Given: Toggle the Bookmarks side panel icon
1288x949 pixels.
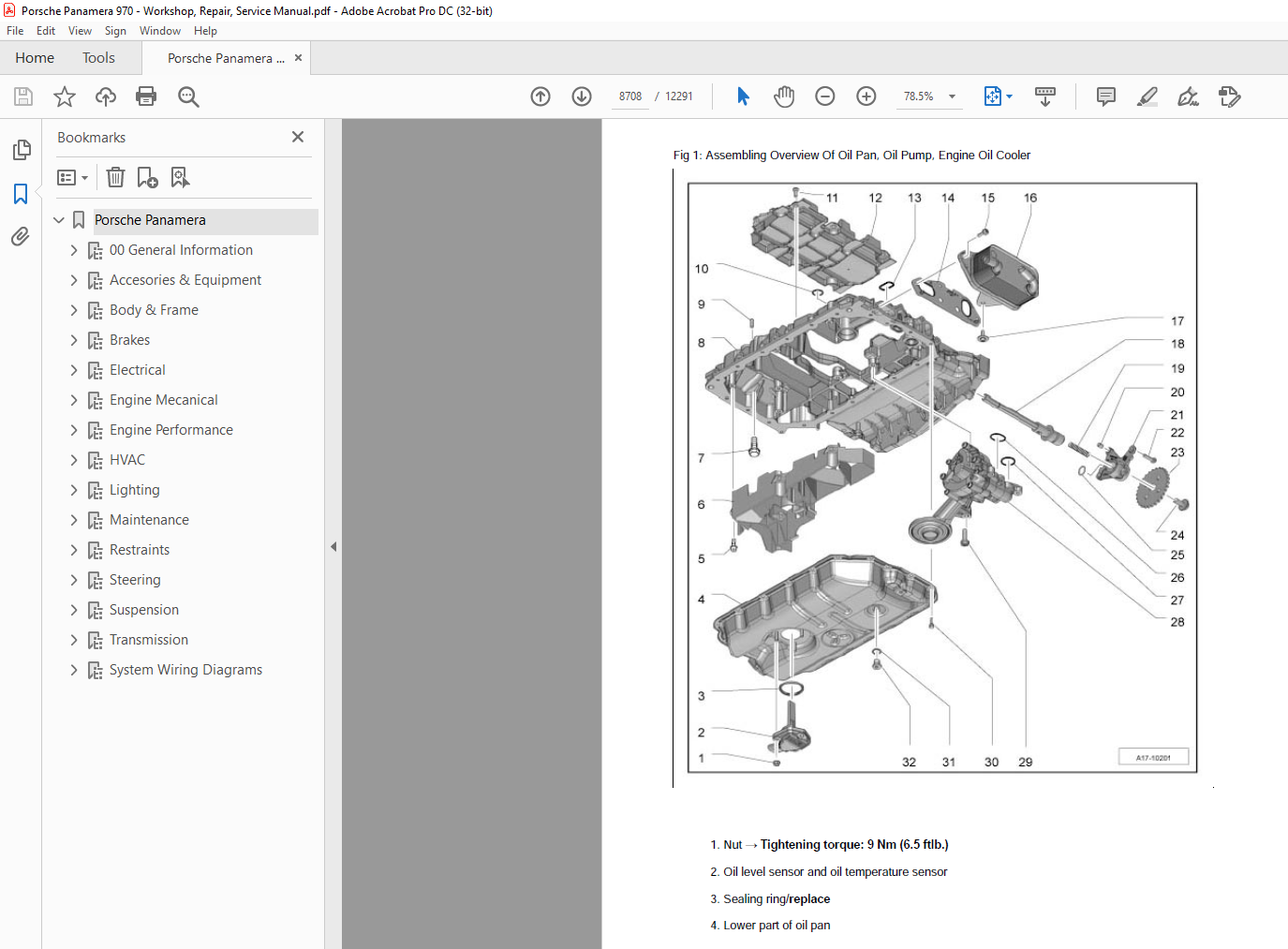Looking at the screenshot, I should click(21, 193).
